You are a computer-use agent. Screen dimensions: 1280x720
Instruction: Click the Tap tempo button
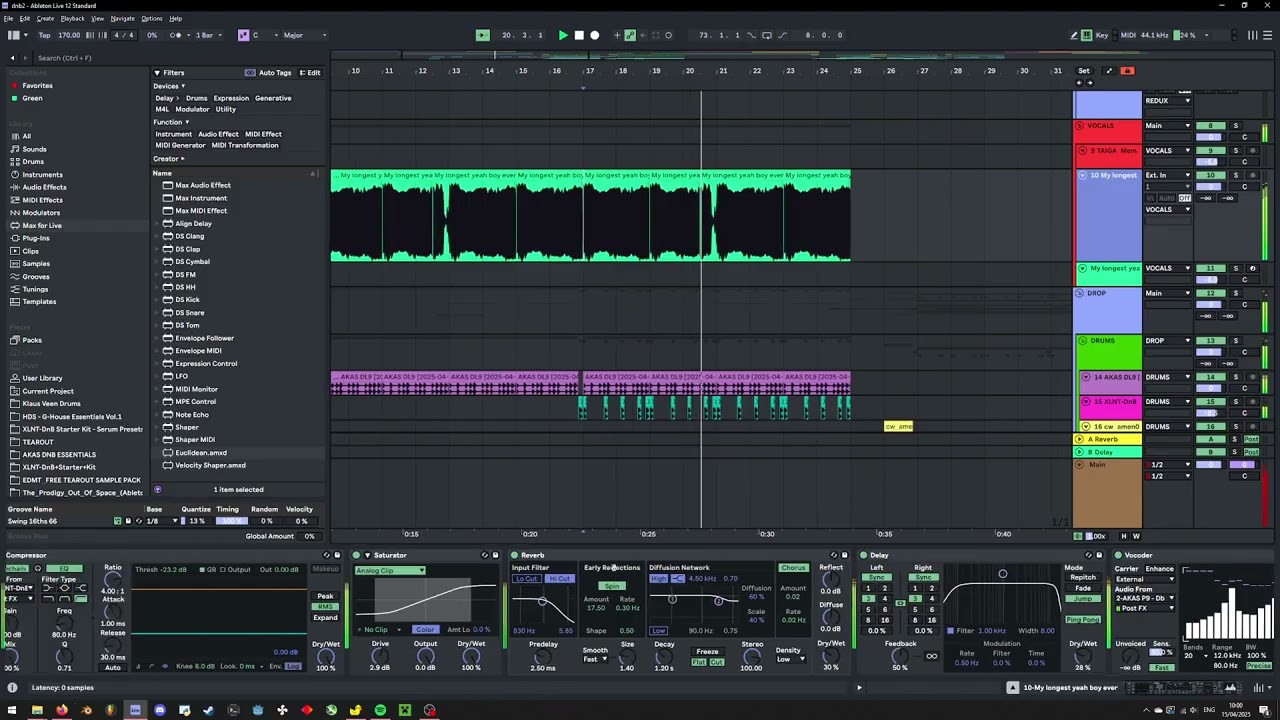click(x=44, y=35)
